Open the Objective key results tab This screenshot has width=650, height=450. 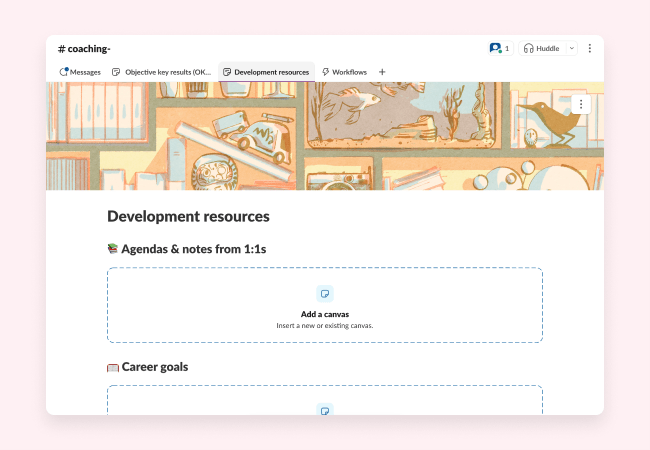point(162,72)
